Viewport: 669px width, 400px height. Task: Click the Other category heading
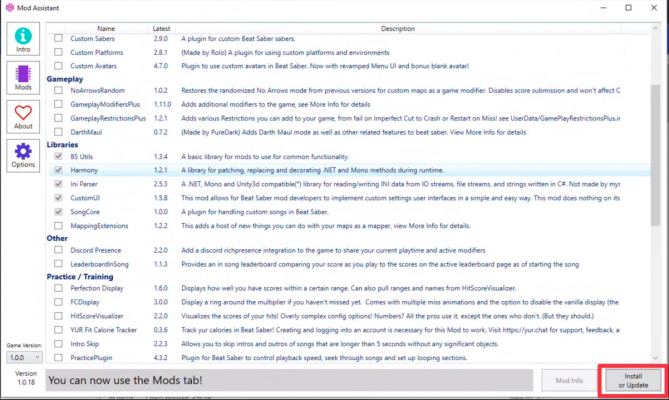click(x=57, y=238)
